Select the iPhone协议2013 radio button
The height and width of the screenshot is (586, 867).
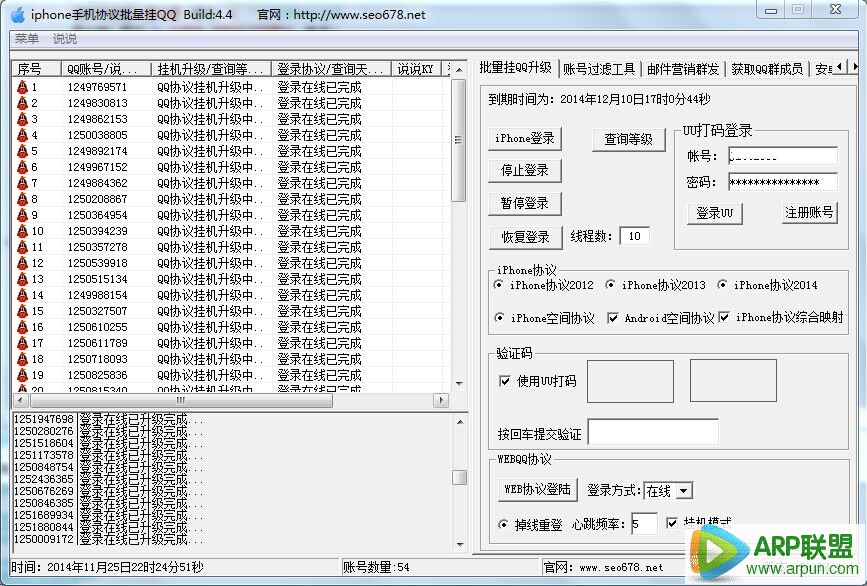610,285
